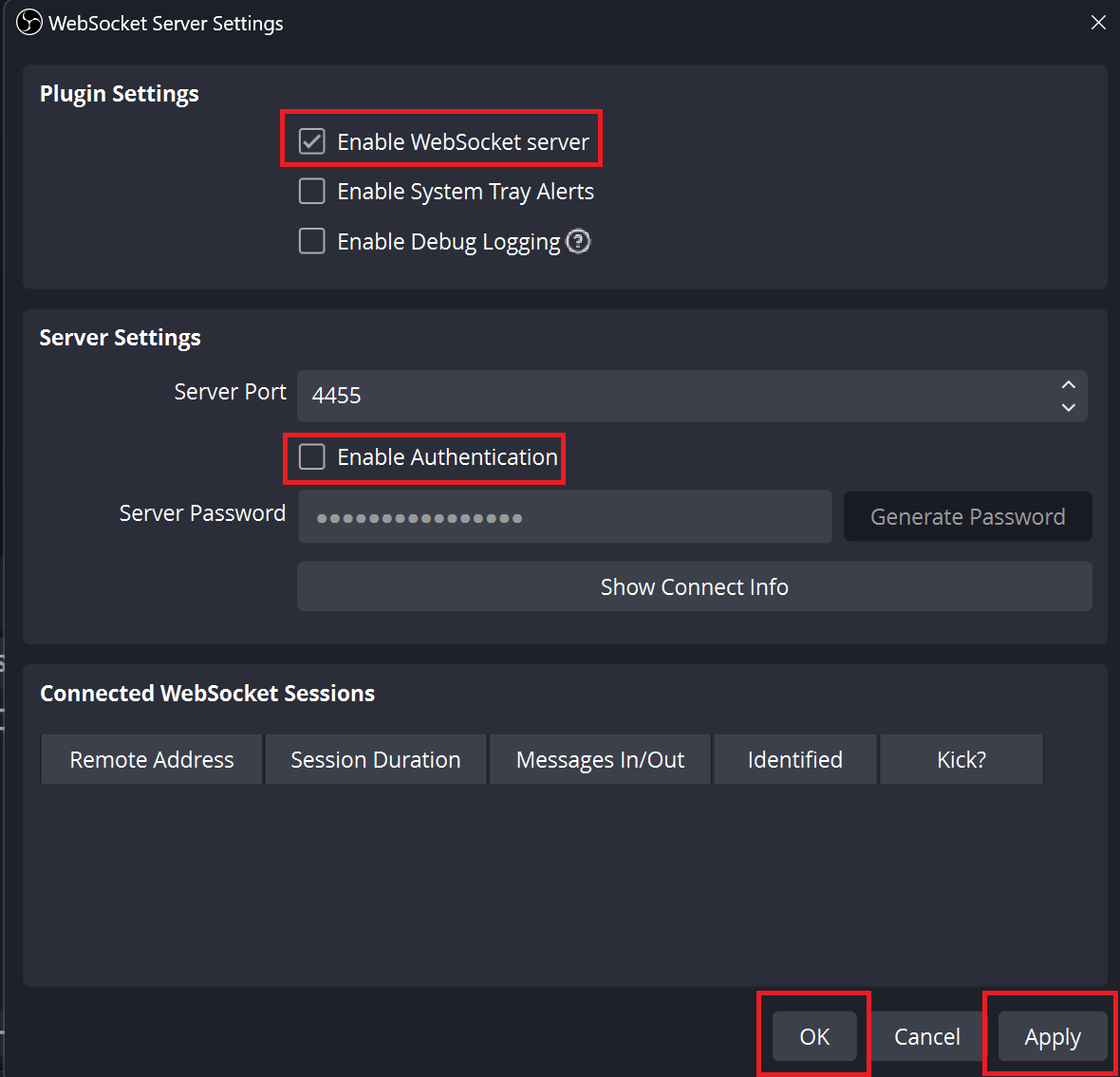The height and width of the screenshot is (1077, 1120).
Task: Open Show Connect Info
Action: point(694,587)
